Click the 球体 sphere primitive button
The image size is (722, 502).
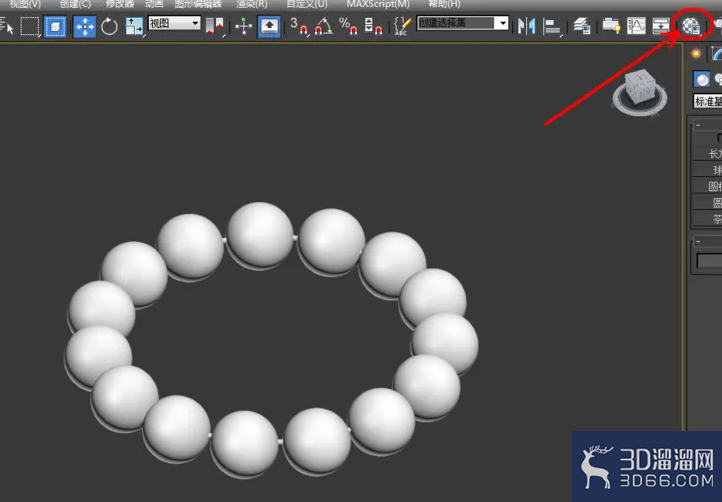707,170
